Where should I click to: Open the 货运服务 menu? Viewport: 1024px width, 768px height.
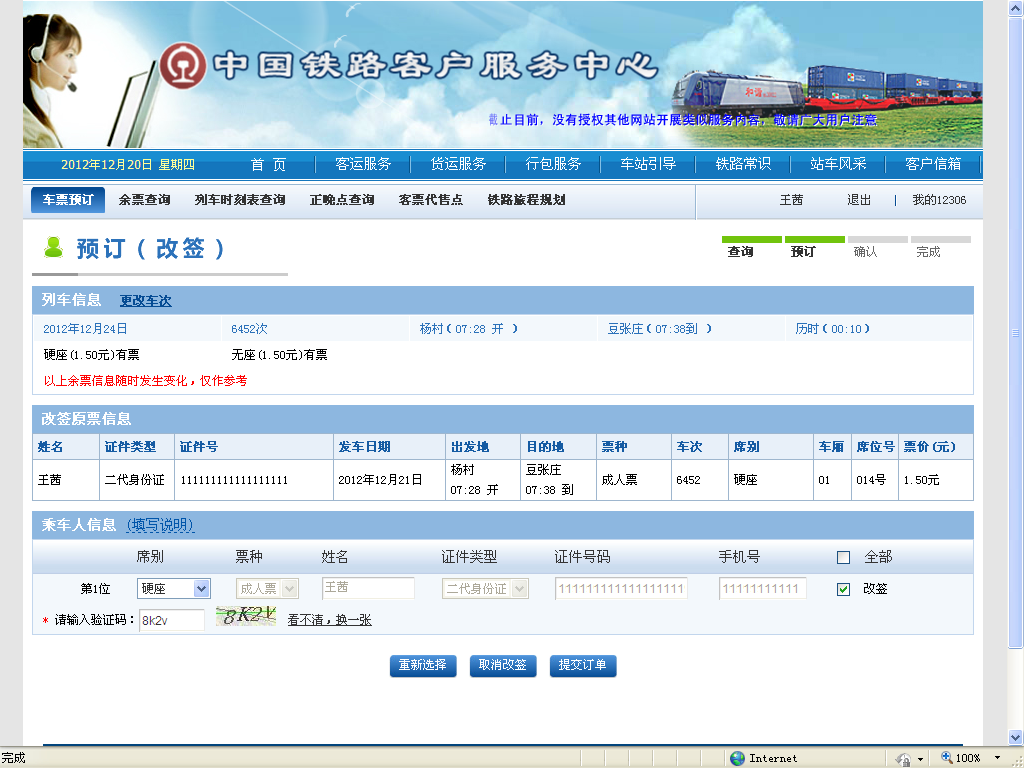pyautogui.click(x=458, y=164)
